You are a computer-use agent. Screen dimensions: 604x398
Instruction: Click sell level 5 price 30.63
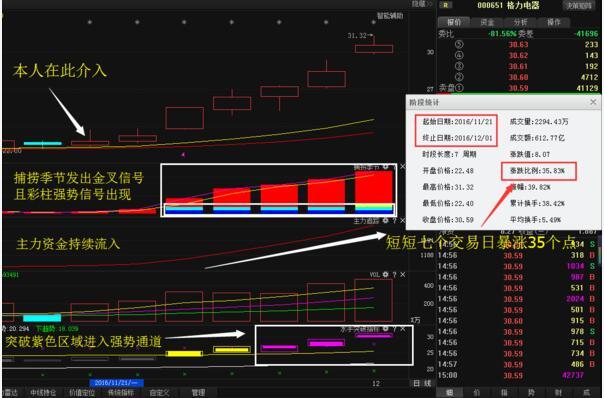[x=518, y=45]
